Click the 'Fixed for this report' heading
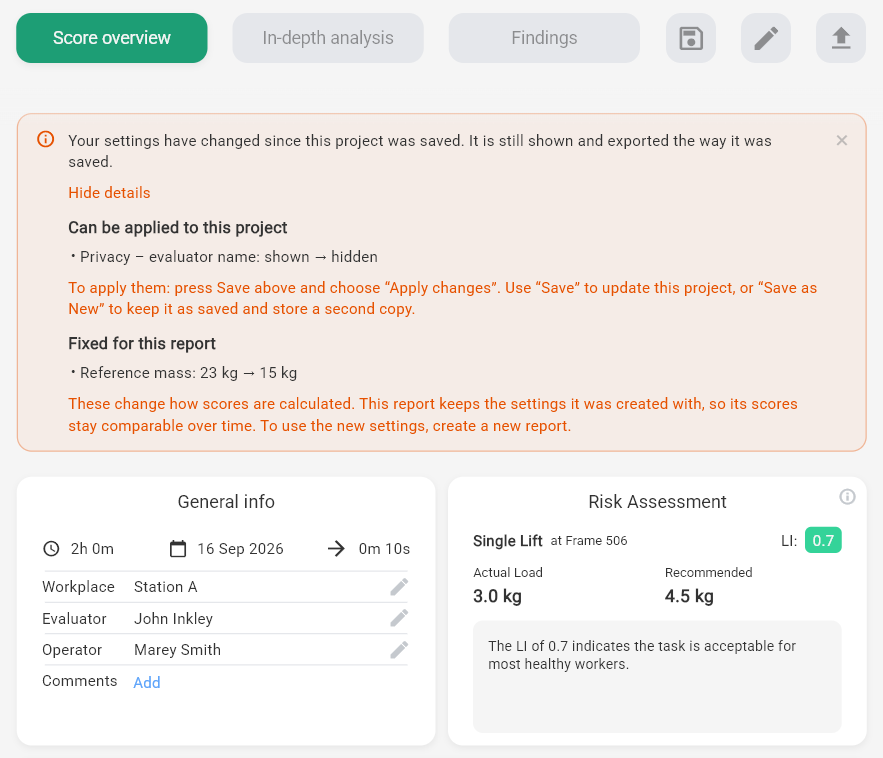Screen dimensions: 883x758 (142, 344)
